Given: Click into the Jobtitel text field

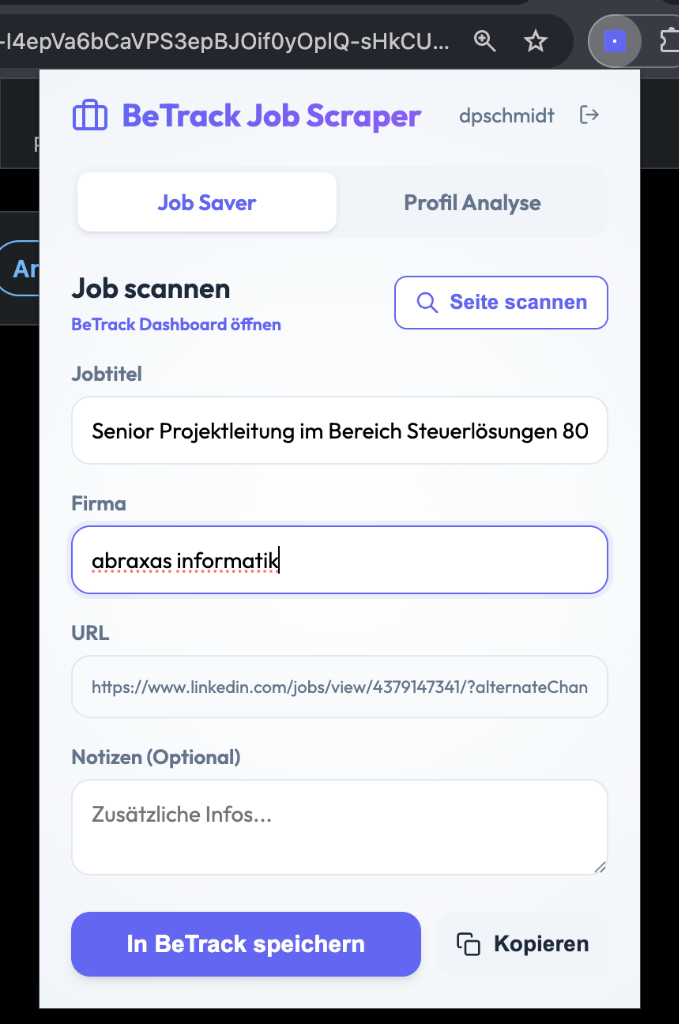Looking at the screenshot, I should coord(339,430).
